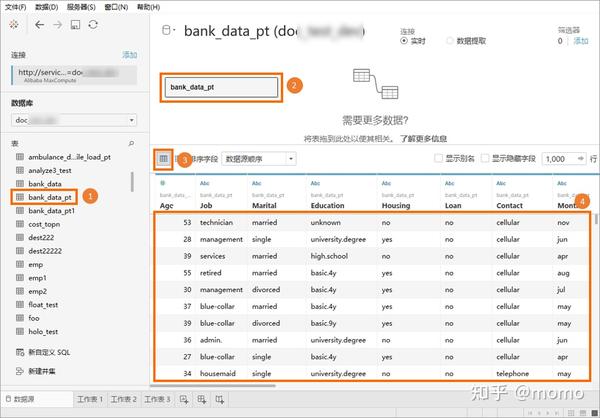This screenshot has height=418, width=600.
Task: Select the Alibaba MaxCompute connection entry
Action: [74, 75]
